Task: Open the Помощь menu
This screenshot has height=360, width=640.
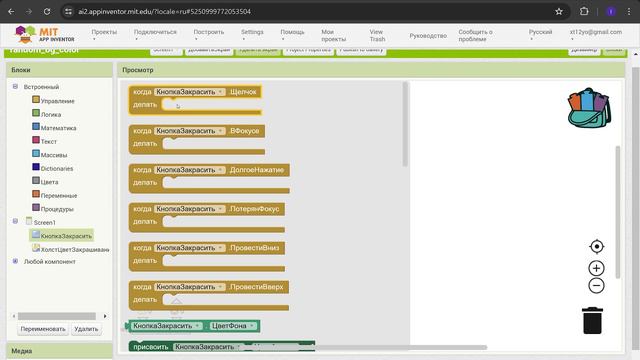Action: (x=292, y=35)
